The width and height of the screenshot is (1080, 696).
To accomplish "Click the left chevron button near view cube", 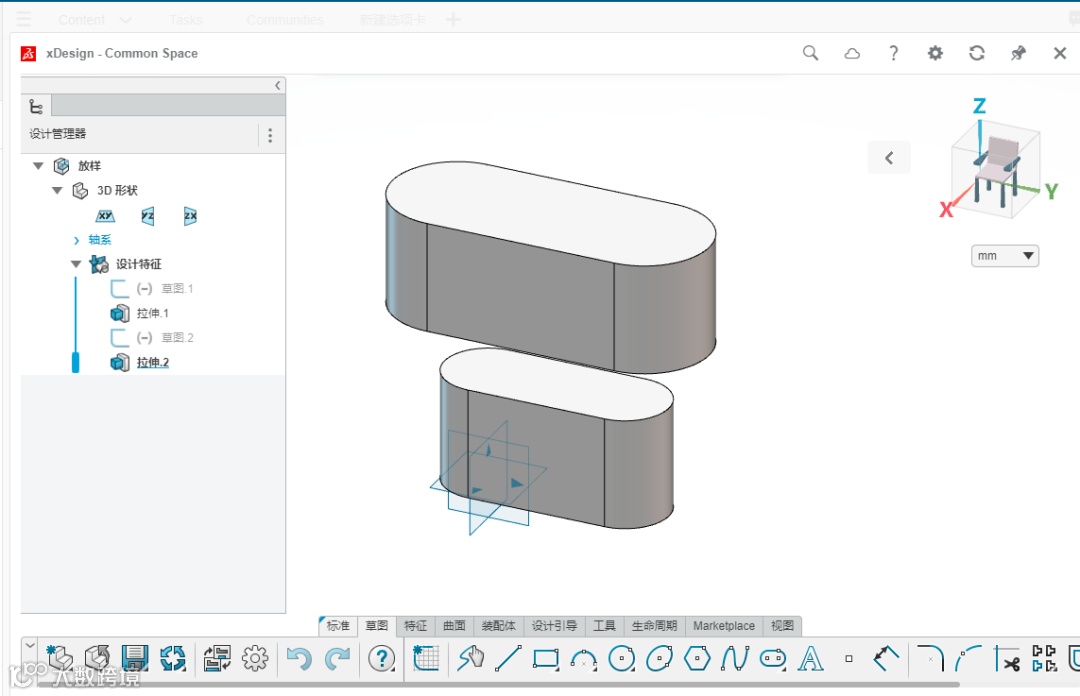I will click(889, 158).
